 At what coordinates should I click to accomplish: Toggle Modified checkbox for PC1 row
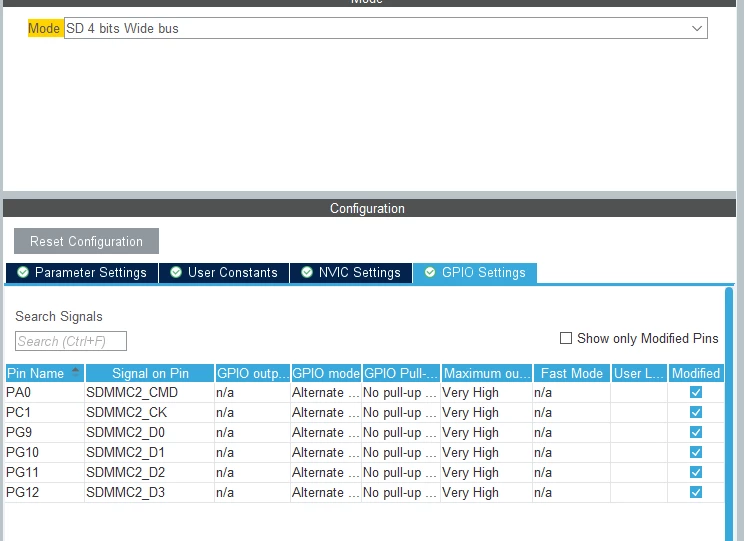pyautogui.click(x=696, y=412)
